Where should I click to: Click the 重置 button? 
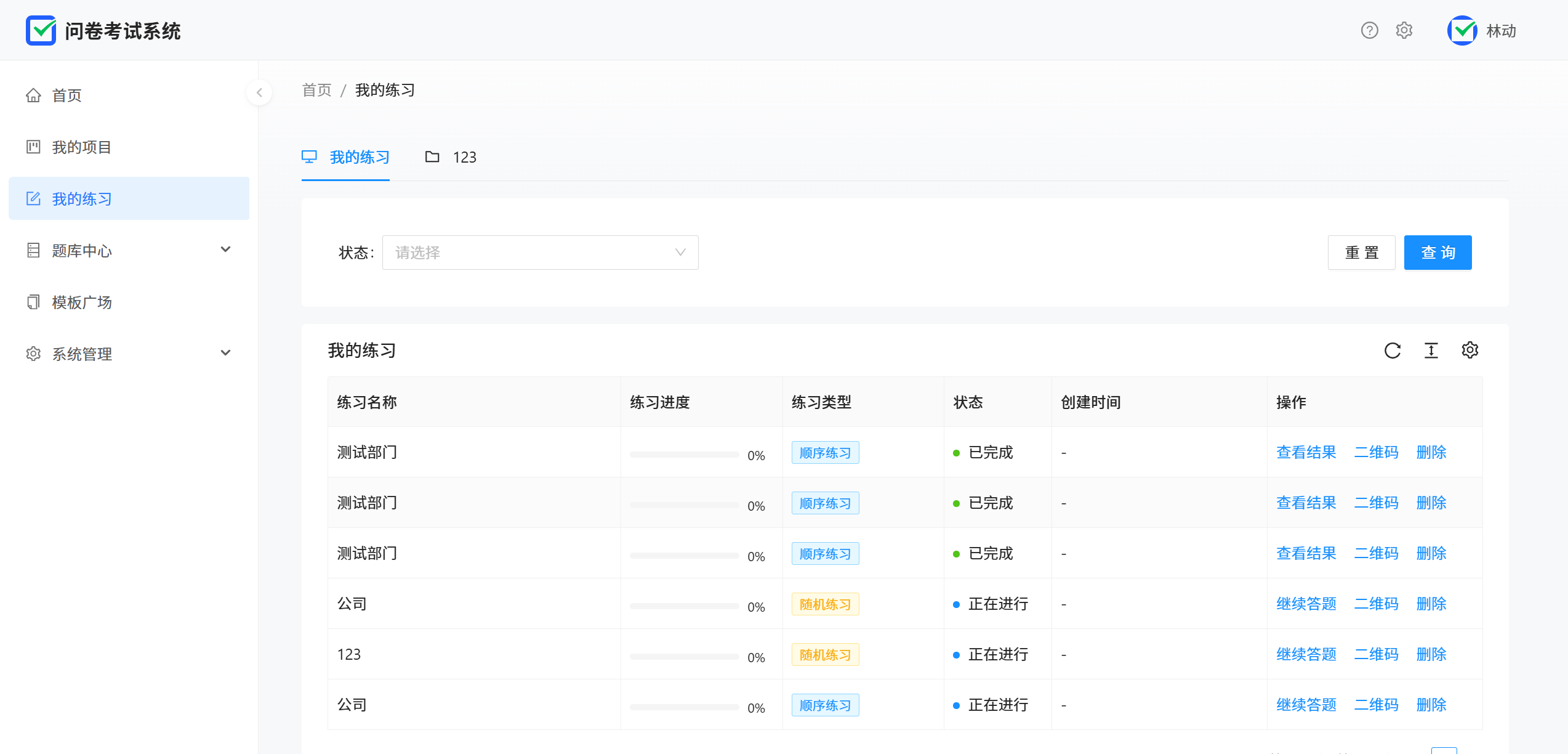1361,253
